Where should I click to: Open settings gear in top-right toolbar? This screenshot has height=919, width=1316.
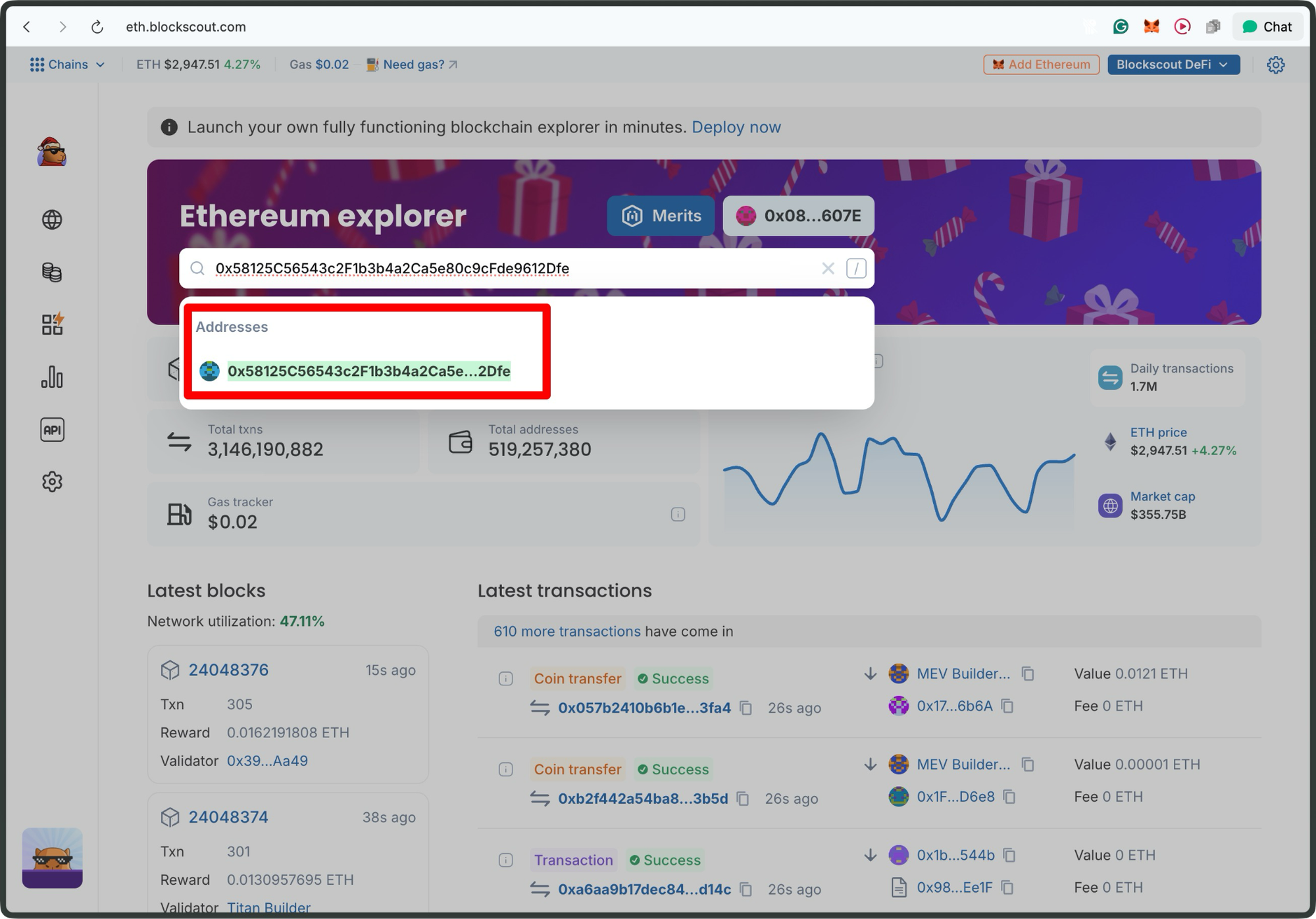1276,64
